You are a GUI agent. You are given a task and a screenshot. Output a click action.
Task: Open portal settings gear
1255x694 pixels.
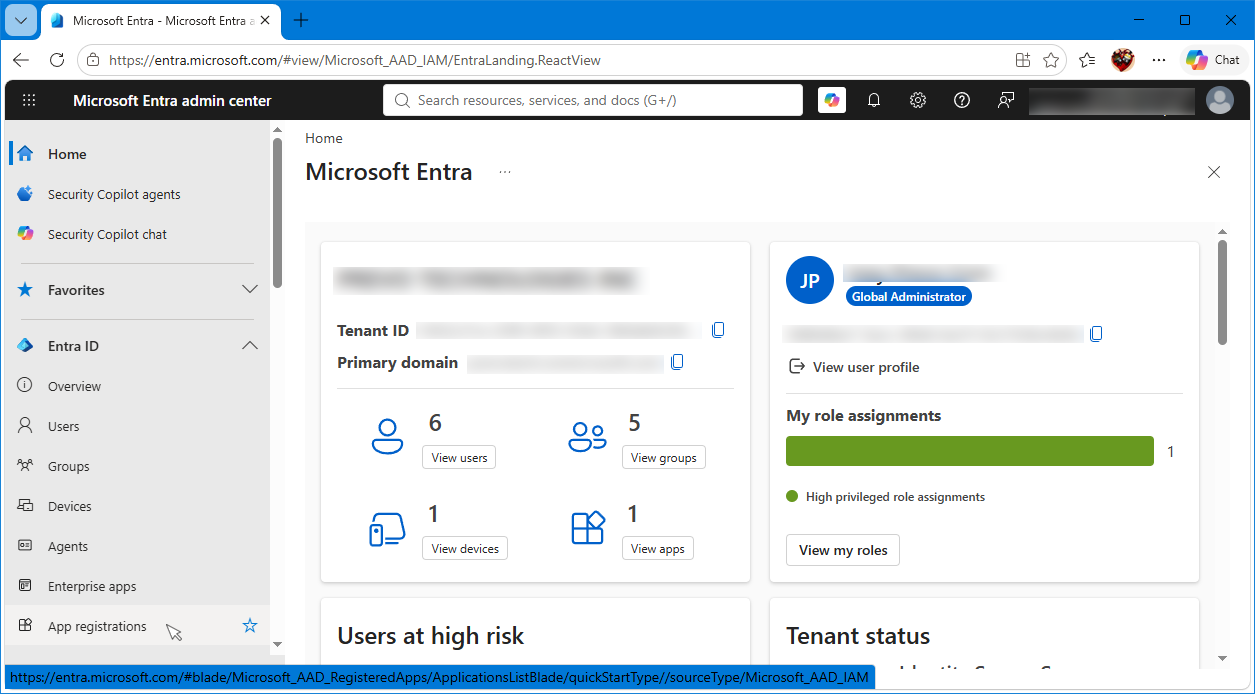coord(918,100)
